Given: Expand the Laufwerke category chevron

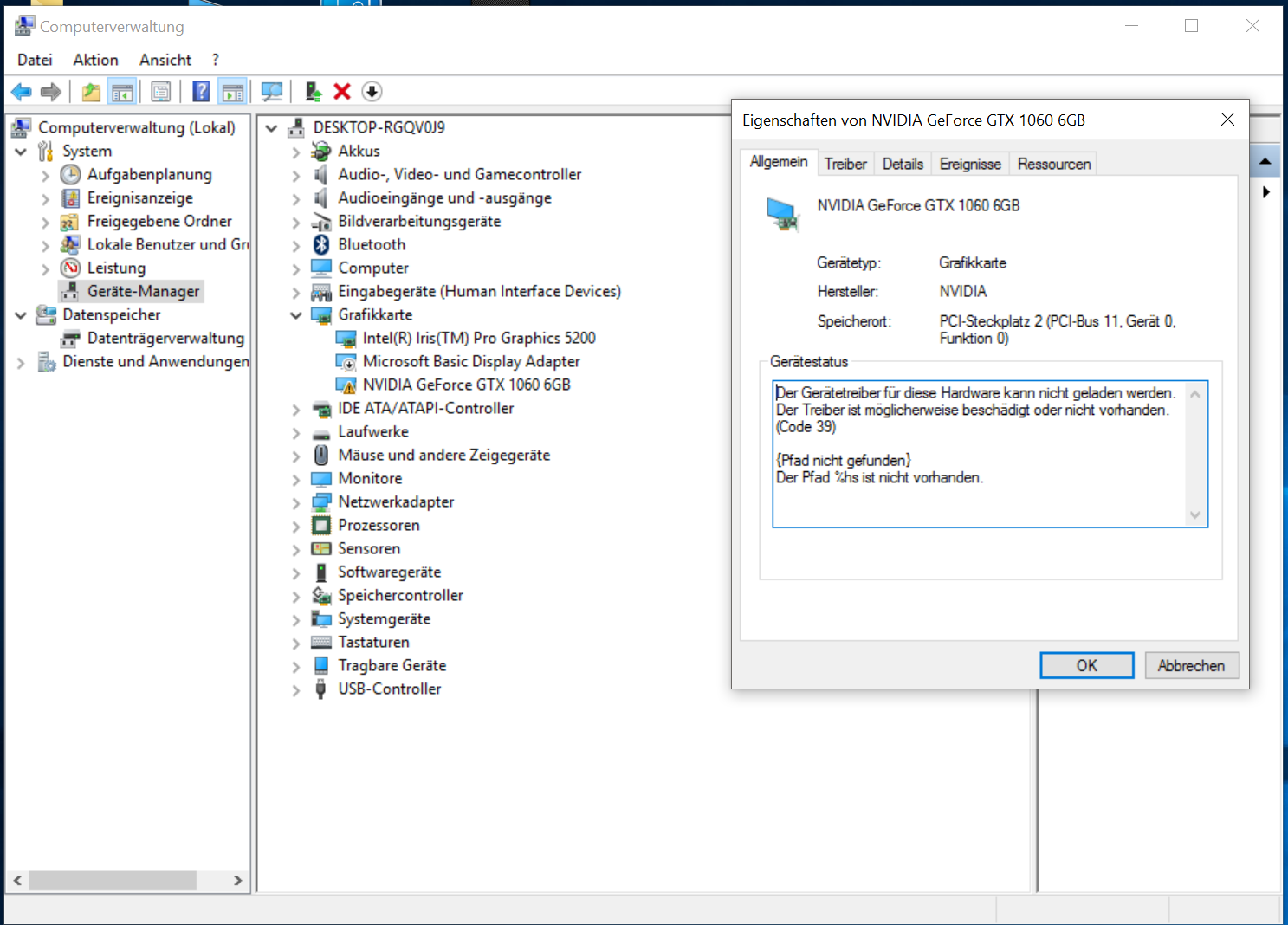Looking at the screenshot, I should [x=296, y=433].
